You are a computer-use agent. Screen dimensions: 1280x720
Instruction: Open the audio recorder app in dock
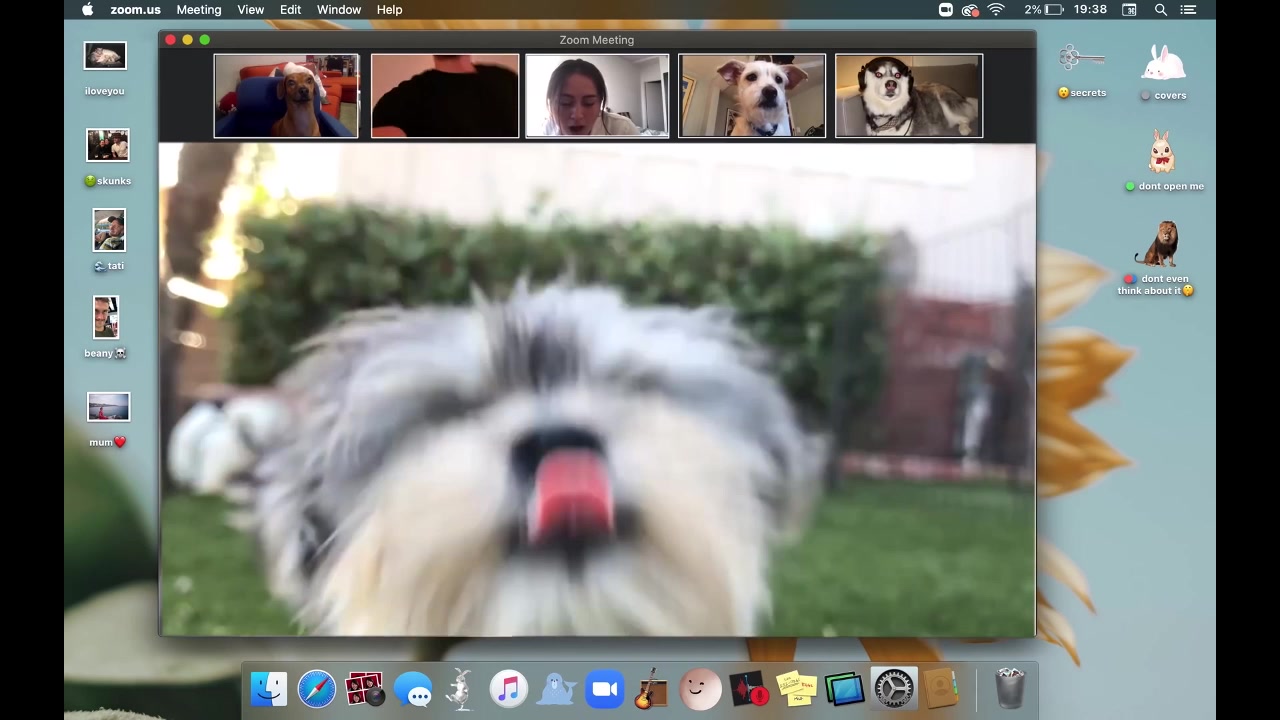point(749,689)
